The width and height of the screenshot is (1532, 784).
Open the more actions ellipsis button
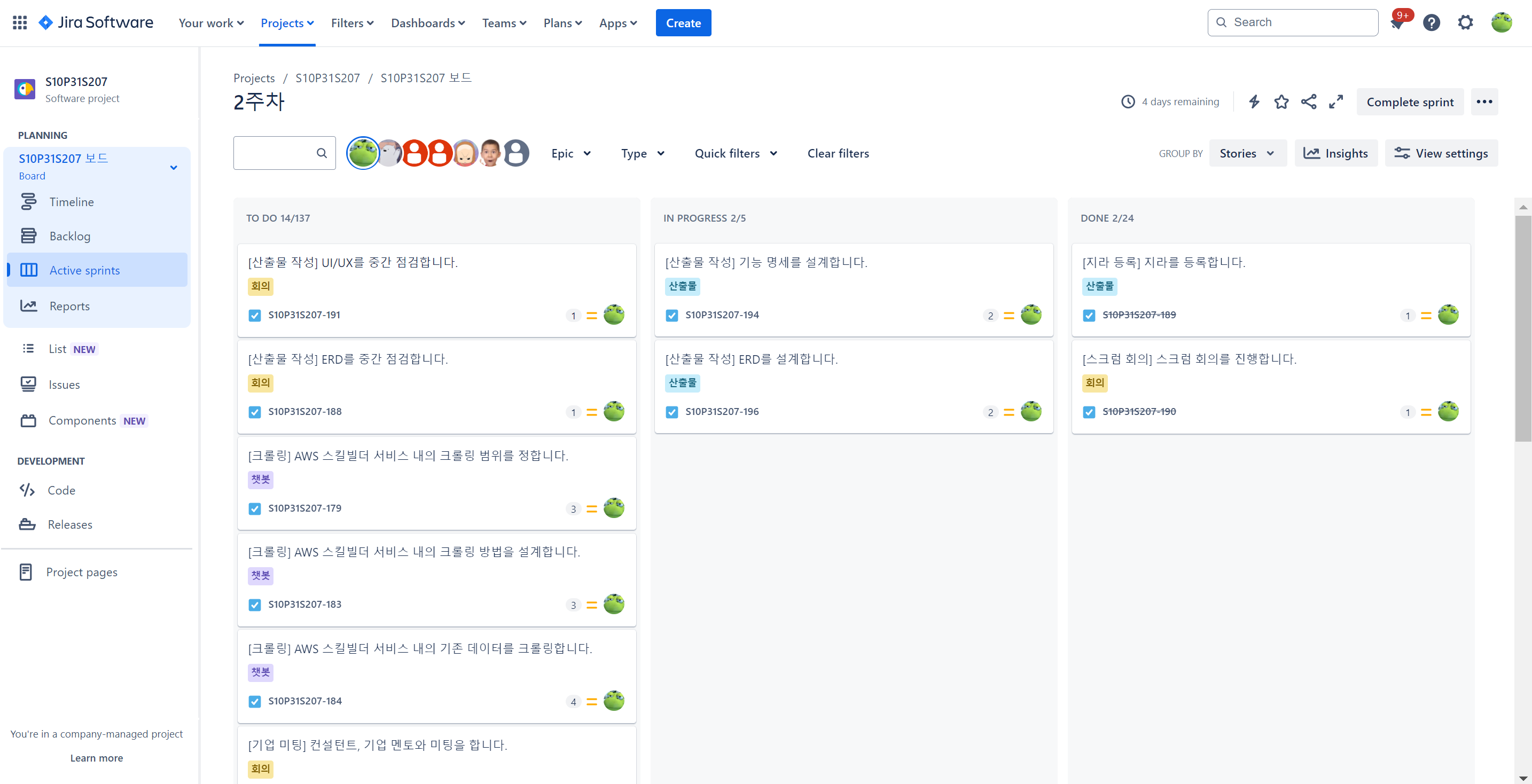coord(1484,101)
